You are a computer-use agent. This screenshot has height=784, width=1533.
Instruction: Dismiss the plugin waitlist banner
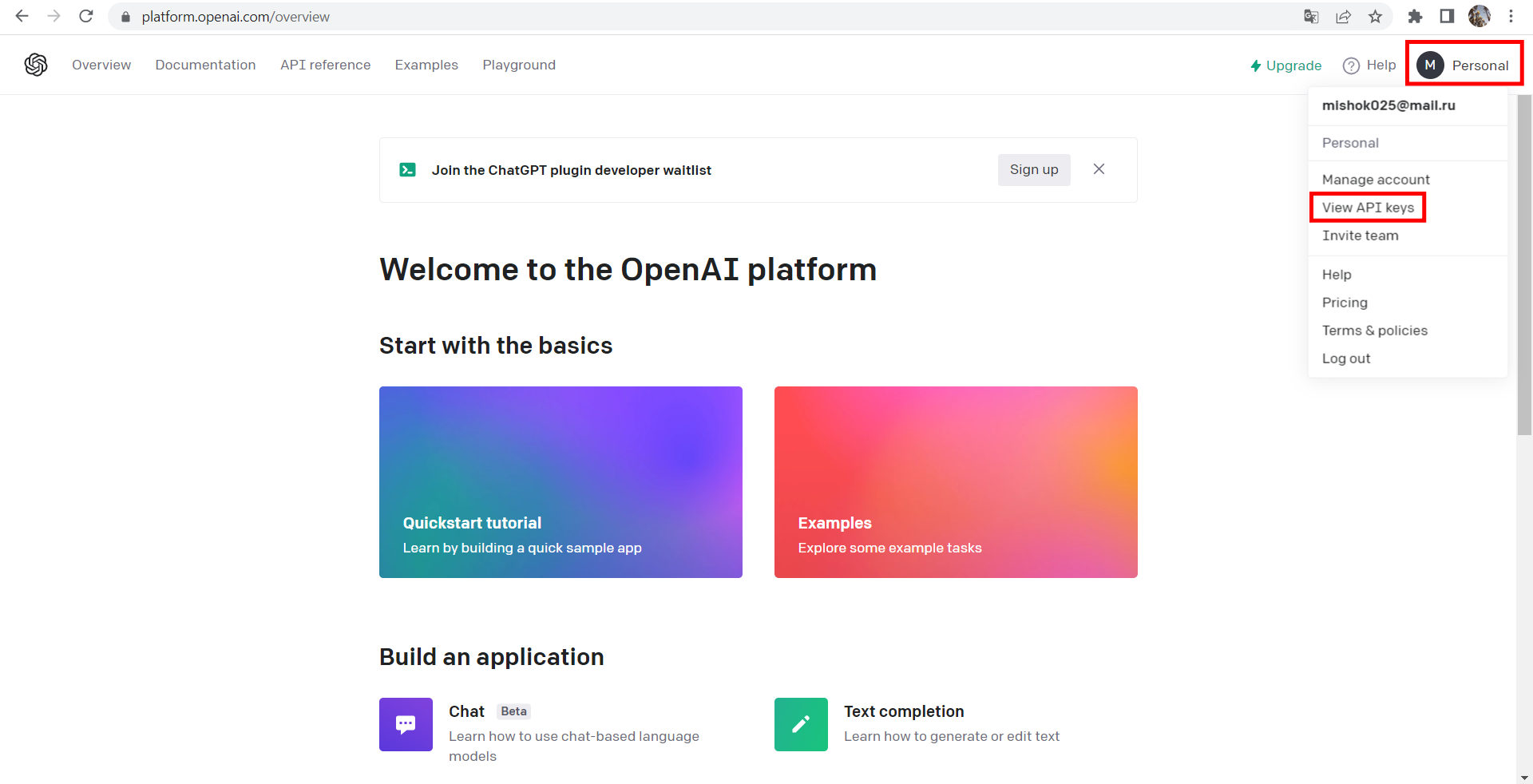click(x=1099, y=169)
